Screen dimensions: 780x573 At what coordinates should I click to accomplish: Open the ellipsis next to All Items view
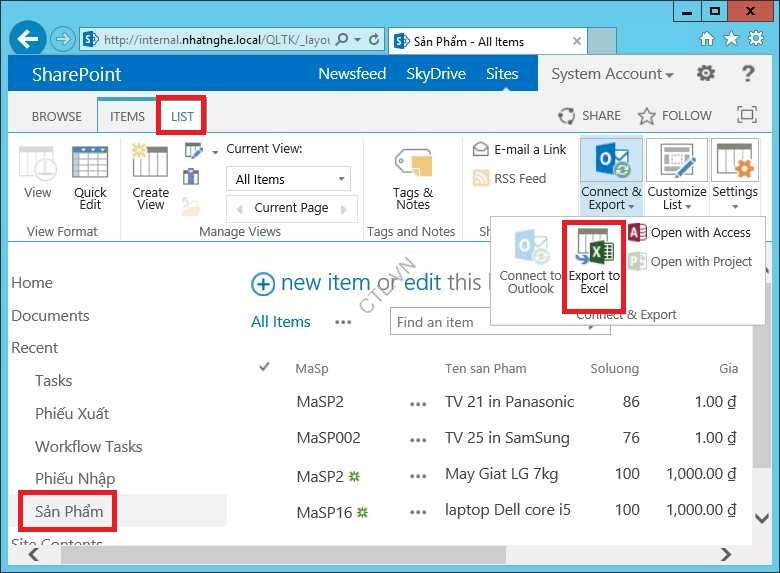(343, 322)
